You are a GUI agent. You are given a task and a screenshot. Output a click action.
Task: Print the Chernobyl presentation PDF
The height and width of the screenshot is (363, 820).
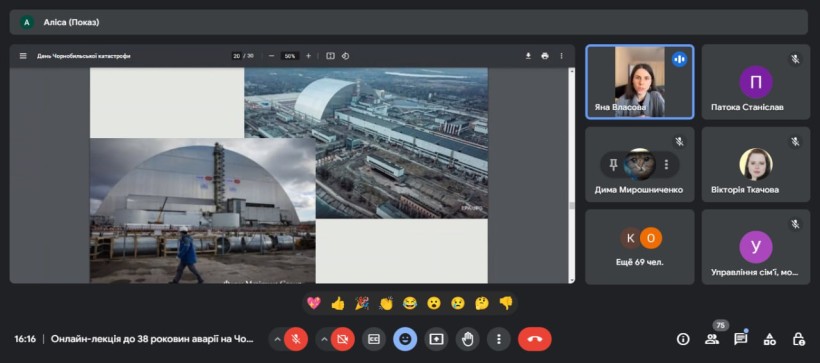pyautogui.click(x=545, y=56)
